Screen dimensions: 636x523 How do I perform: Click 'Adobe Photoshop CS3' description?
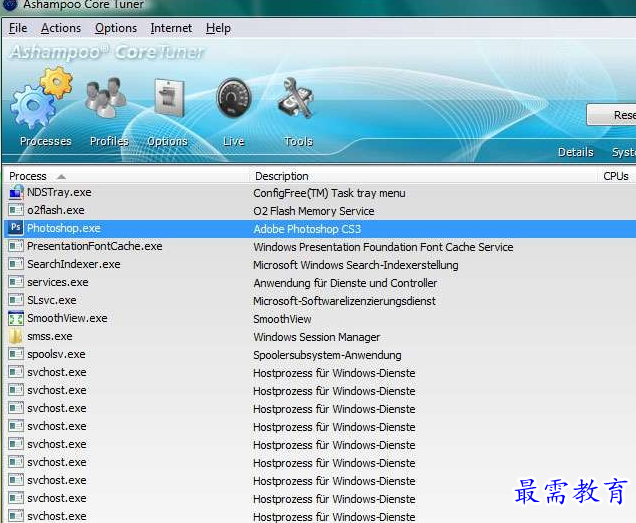(x=307, y=229)
